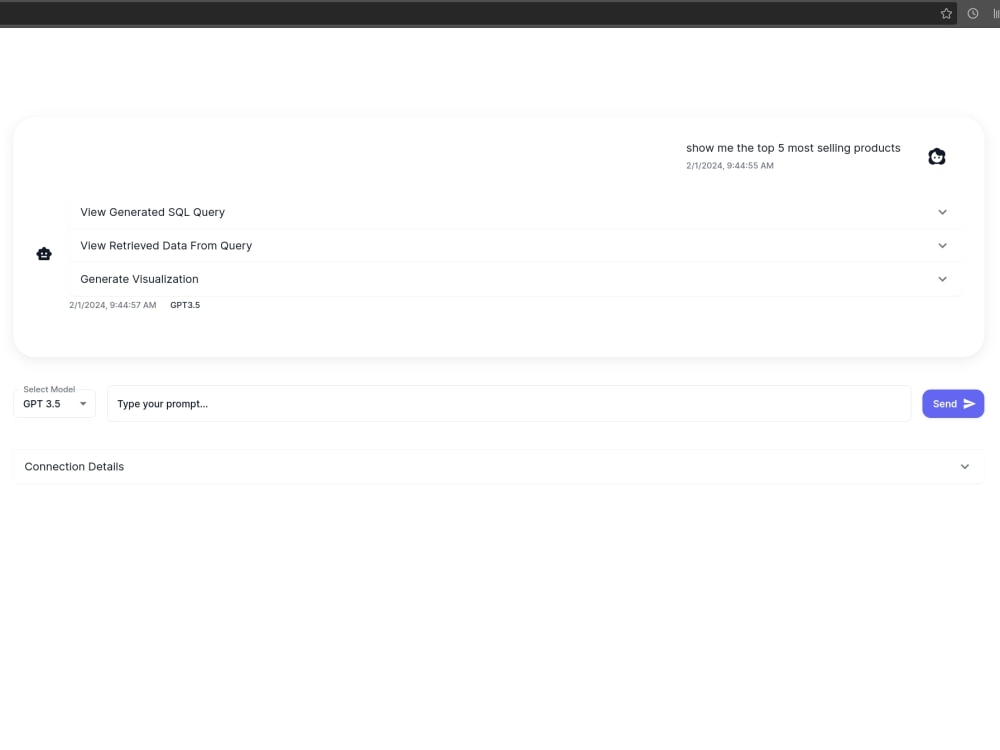Expand Generate Visualization chevron

(942, 279)
